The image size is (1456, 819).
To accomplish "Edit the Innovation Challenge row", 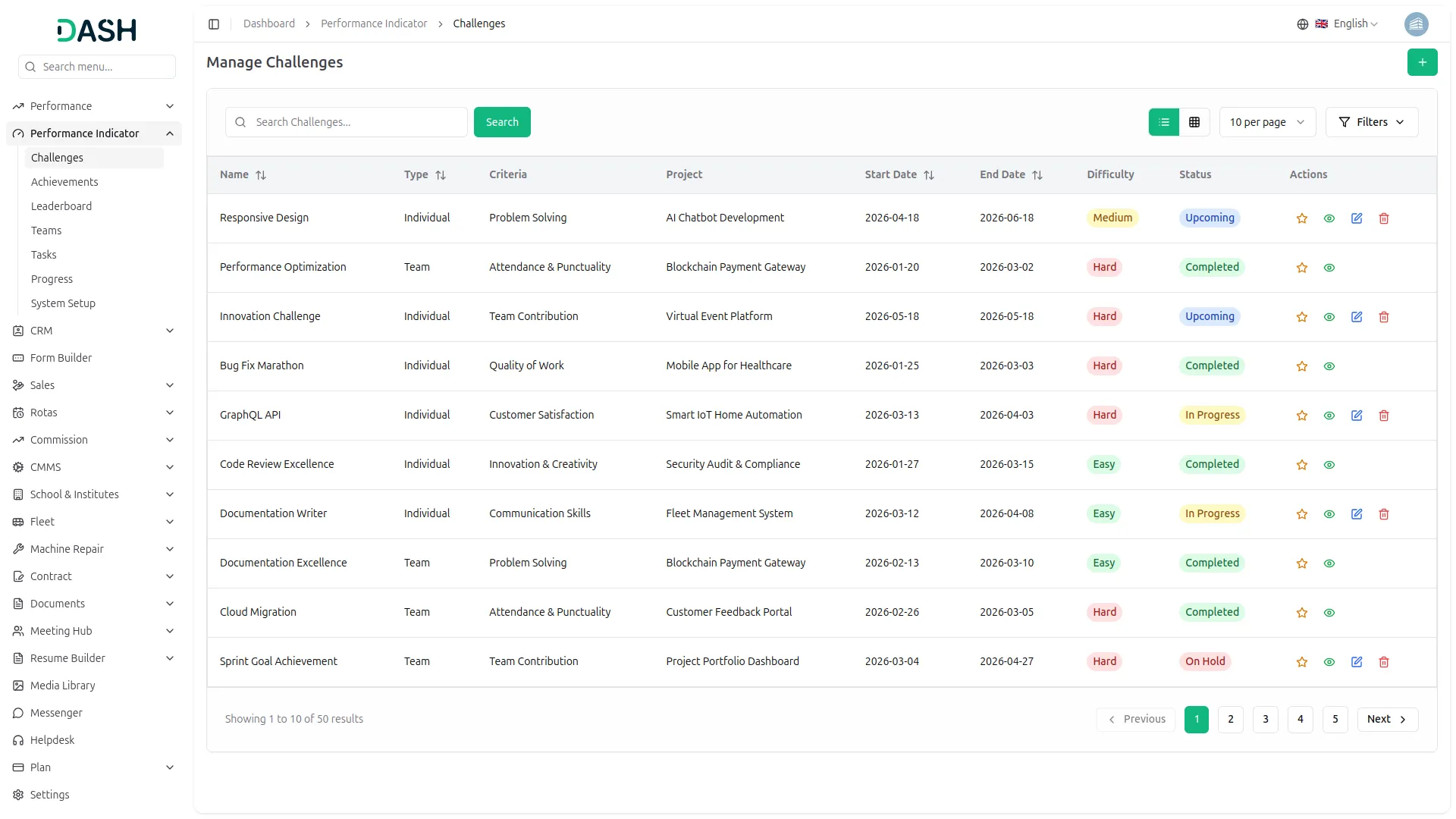I will pos(1357,317).
